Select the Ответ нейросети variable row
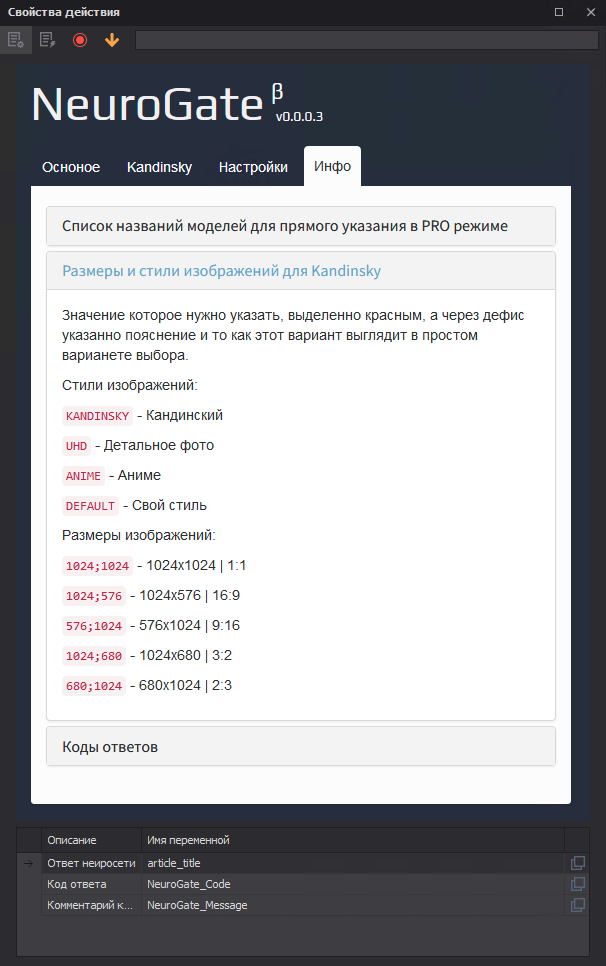Screen dimensions: 606x966 [x=90, y=863]
